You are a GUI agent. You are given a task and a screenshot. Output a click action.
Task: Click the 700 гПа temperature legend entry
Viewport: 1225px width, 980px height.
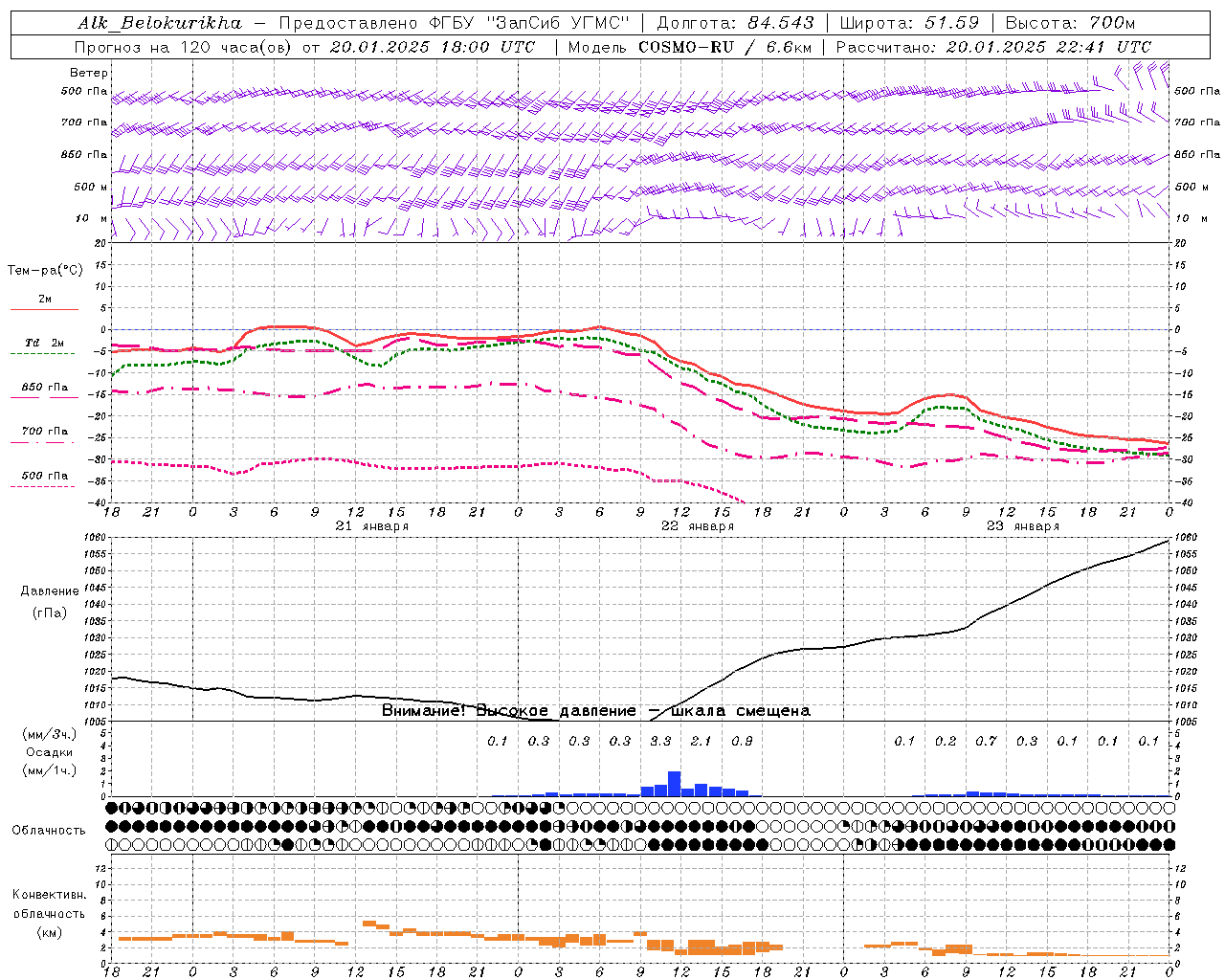[x=45, y=432]
